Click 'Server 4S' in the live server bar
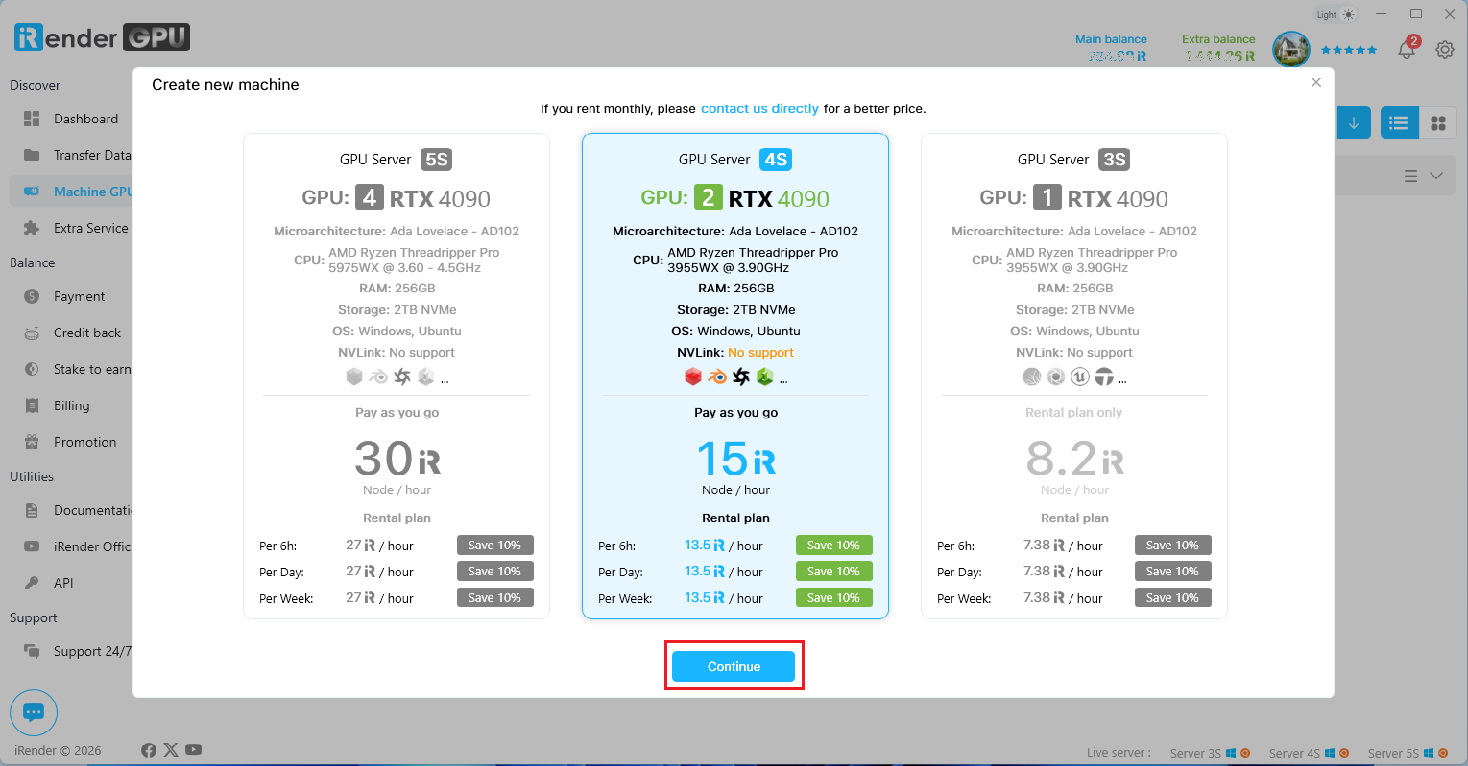The height and width of the screenshot is (766, 1468). 1294,753
